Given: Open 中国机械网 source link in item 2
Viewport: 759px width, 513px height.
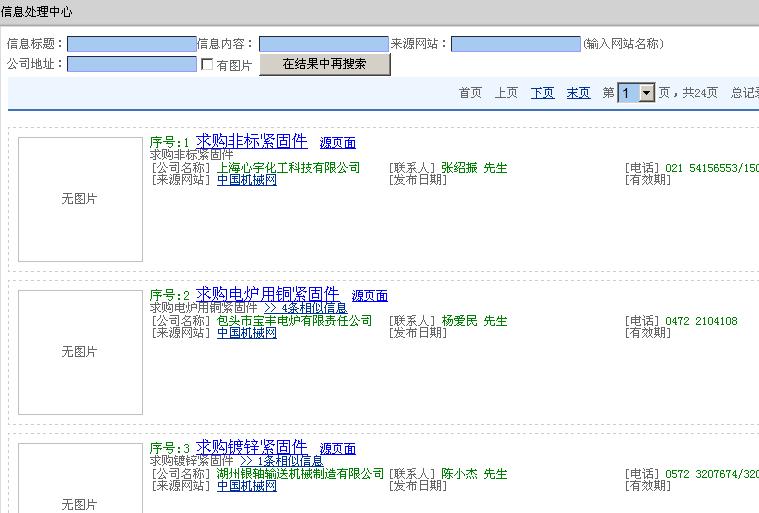Looking at the screenshot, I should pos(246,333).
